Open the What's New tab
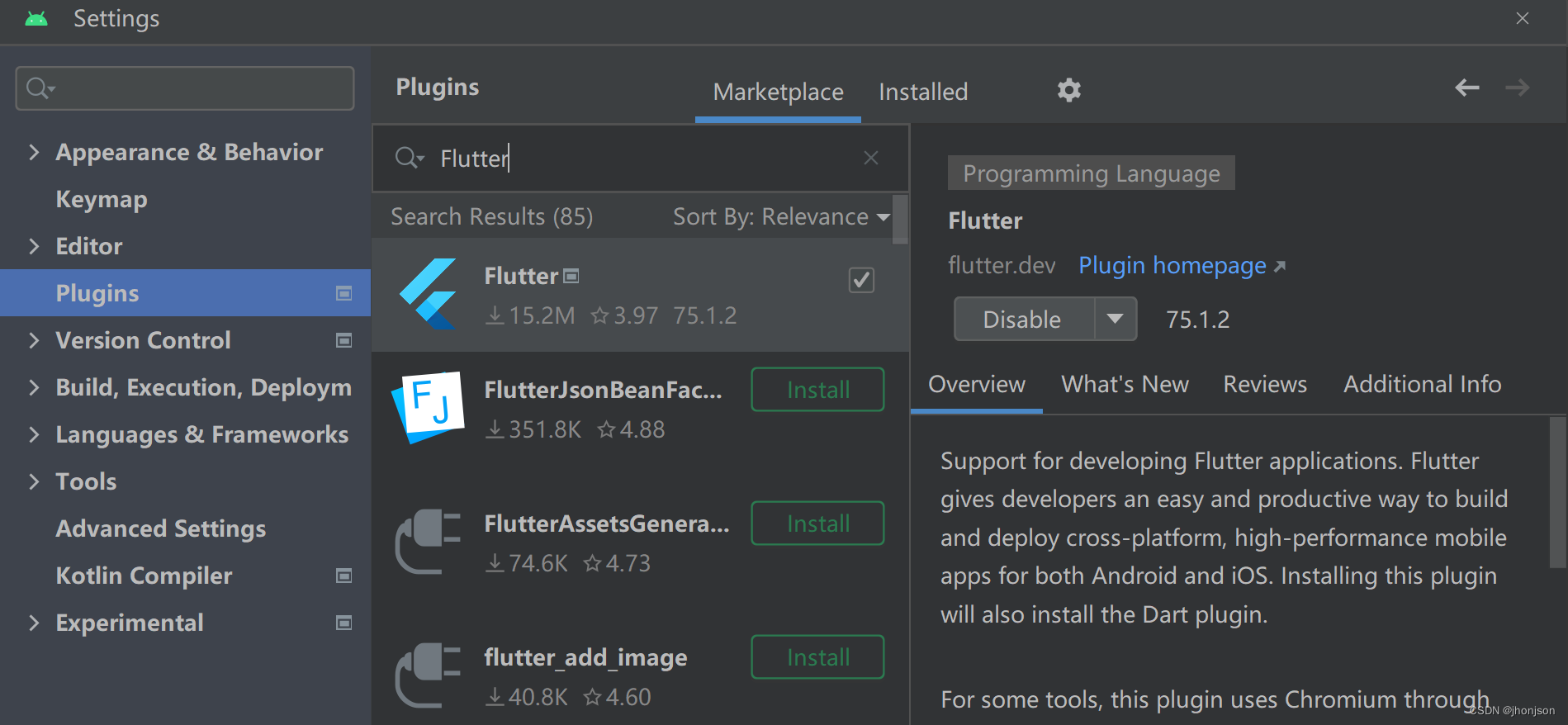 1125,384
